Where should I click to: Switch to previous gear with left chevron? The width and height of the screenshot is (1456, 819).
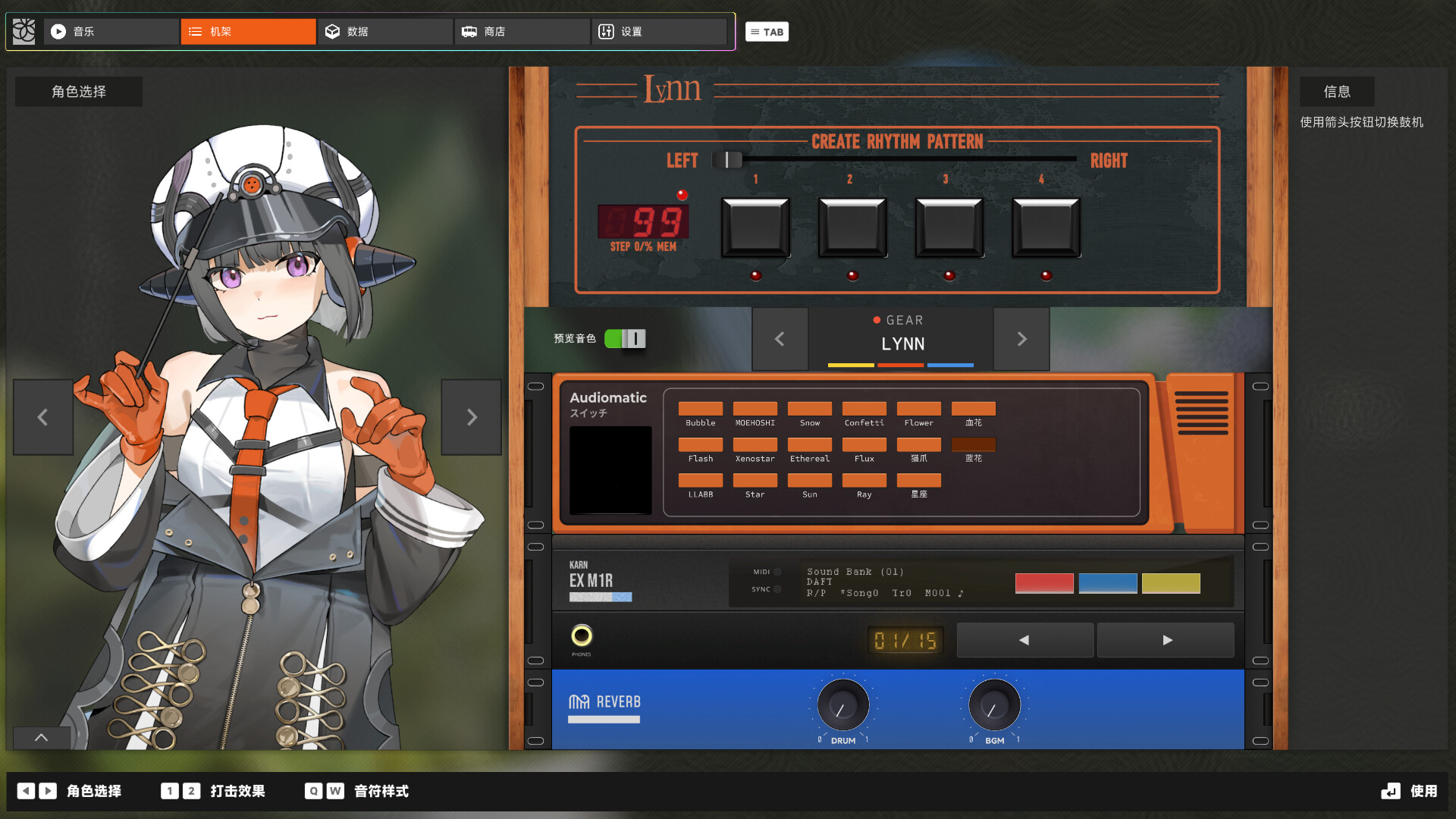(780, 339)
